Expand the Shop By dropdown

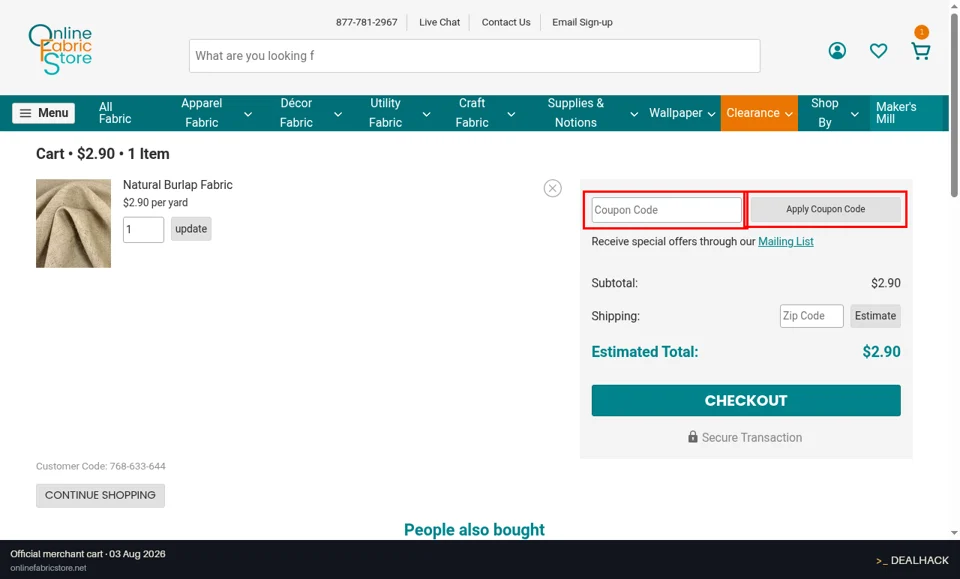(855, 114)
